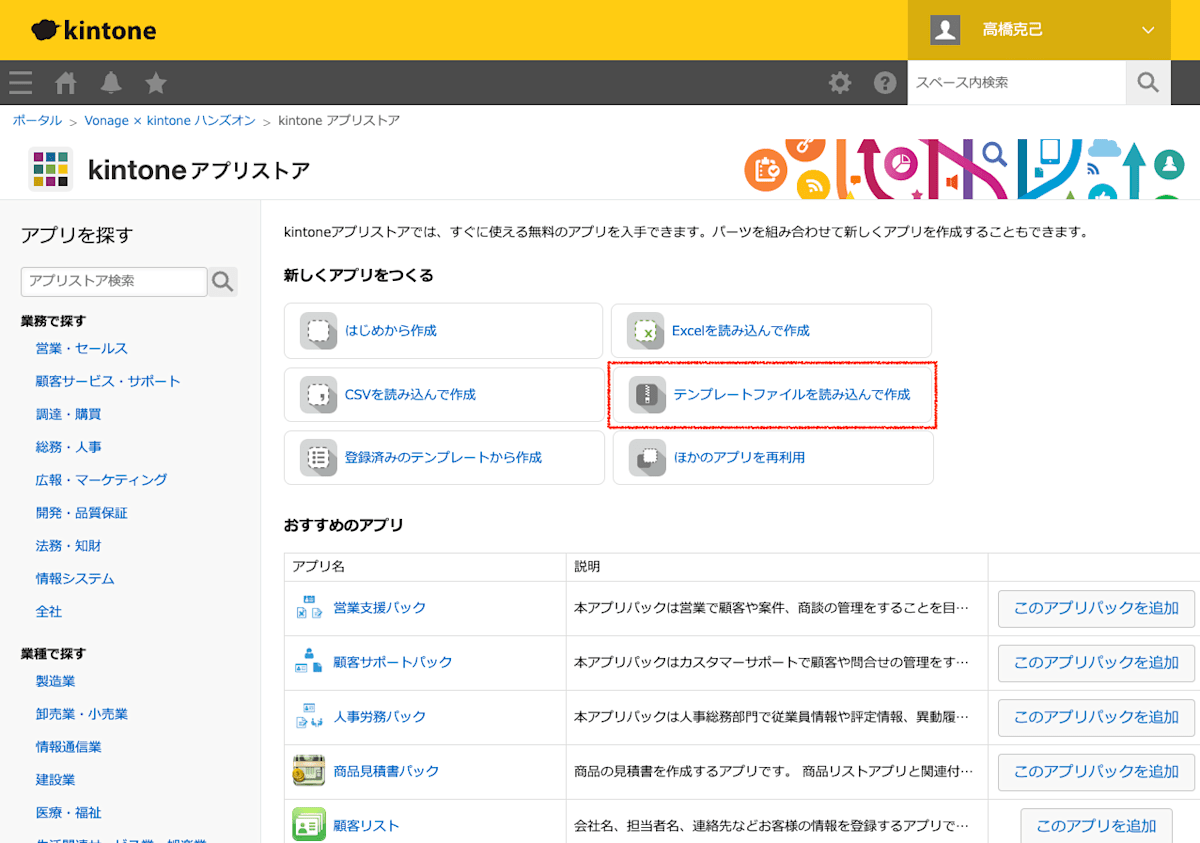Browse 法務・知財 category
This screenshot has height=843, width=1200.
[68, 546]
